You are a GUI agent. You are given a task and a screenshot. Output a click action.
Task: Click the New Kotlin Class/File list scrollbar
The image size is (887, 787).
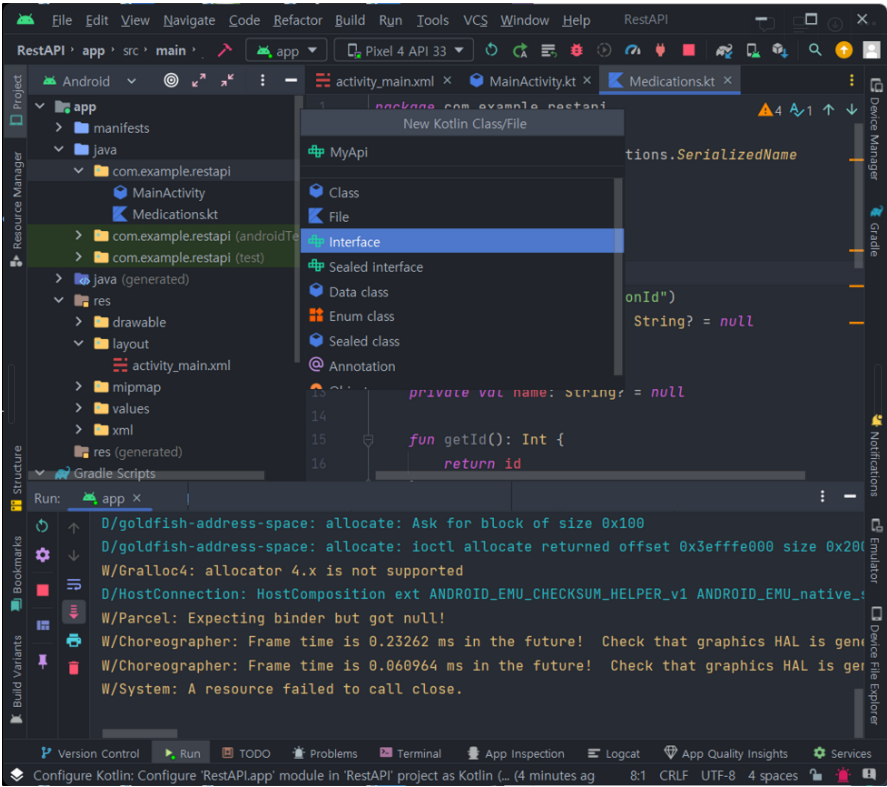point(618,276)
